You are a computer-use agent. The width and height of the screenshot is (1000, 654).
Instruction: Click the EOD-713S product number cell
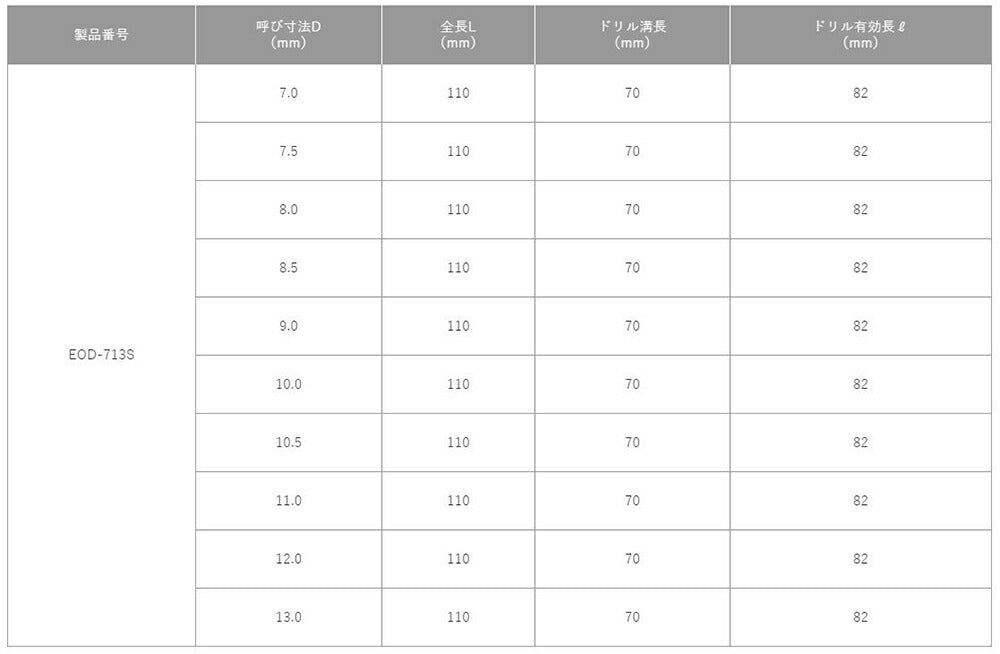(101, 354)
